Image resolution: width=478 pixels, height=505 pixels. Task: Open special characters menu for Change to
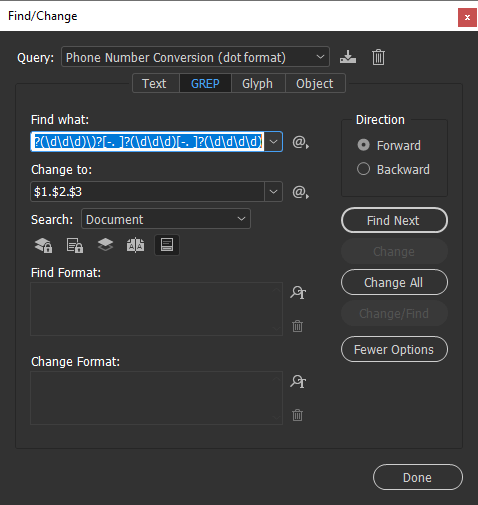(300, 192)
